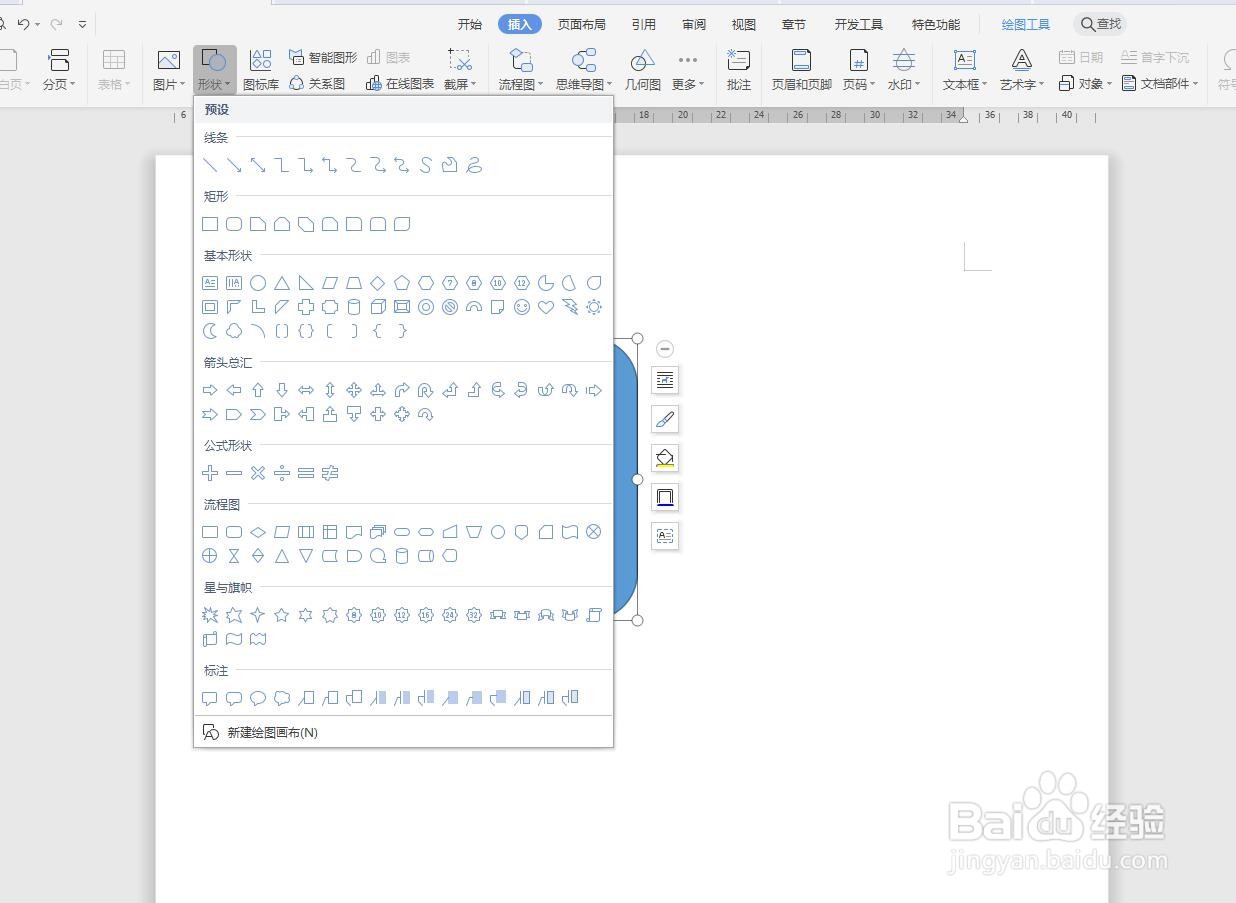The height and width of the screenshot is (903, 1236).
Task: Select the heart shape
Action: coord(546,307)
